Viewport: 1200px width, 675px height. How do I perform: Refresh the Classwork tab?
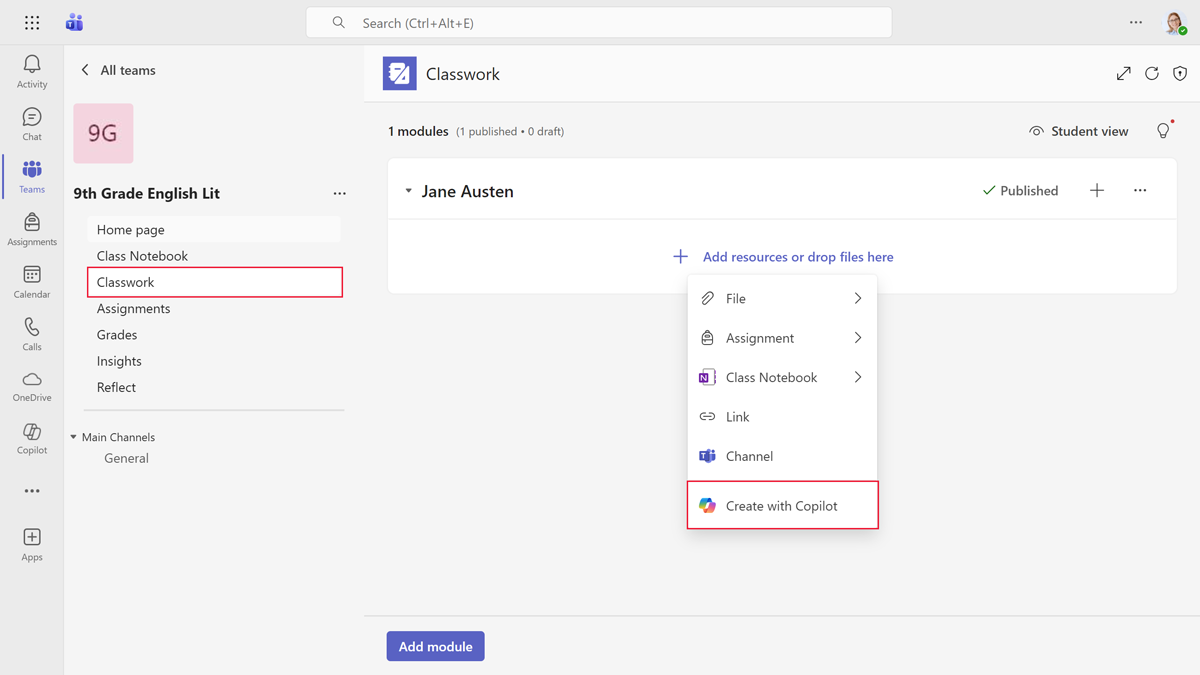[x=1152, y=74]
